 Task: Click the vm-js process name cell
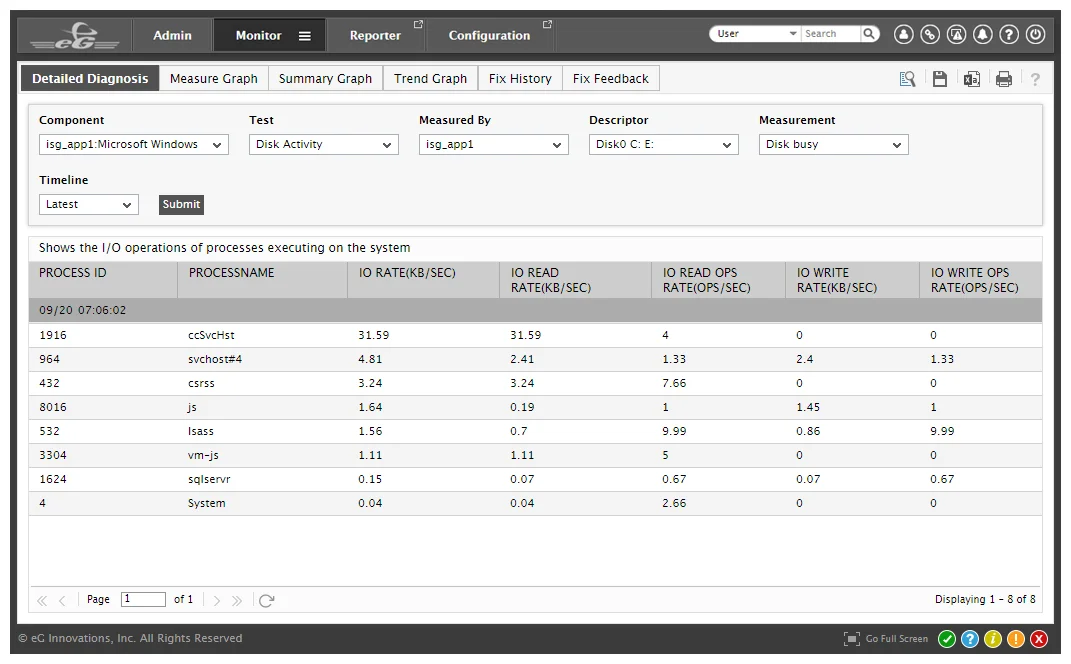tap(204, 455)
